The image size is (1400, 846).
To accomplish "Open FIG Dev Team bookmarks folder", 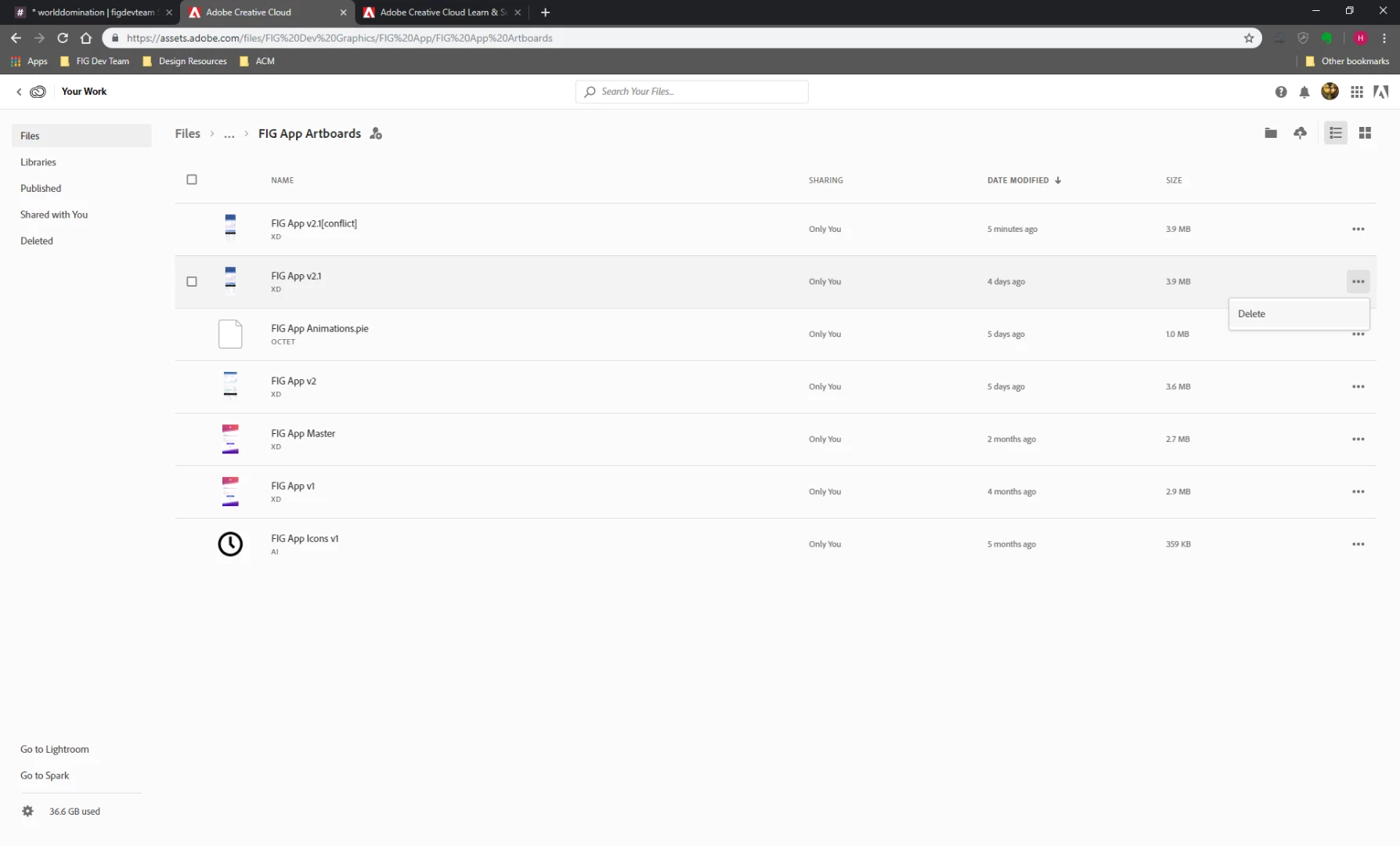I will (x=95, y=61).
